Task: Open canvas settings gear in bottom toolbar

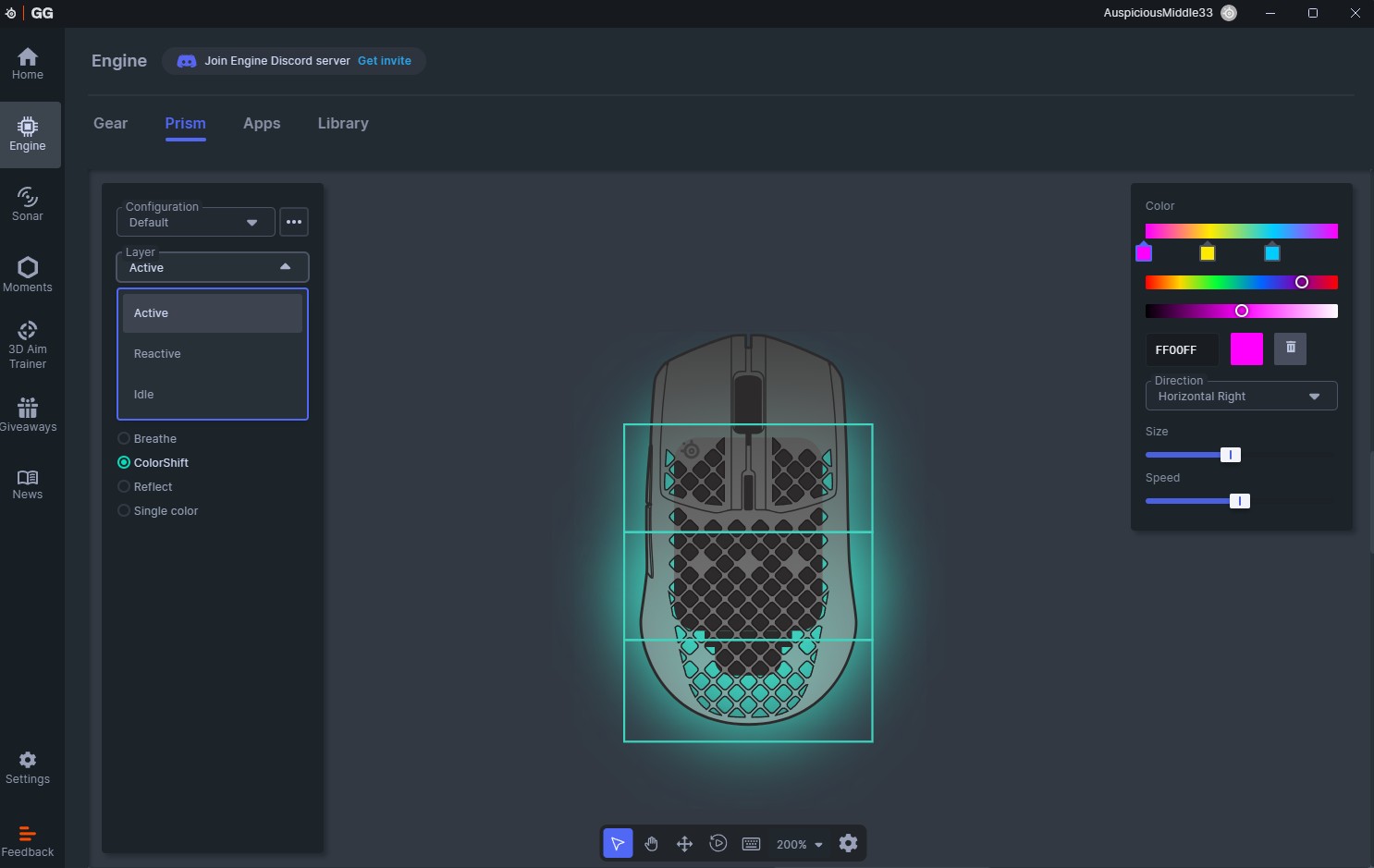Action: [848, 843]
